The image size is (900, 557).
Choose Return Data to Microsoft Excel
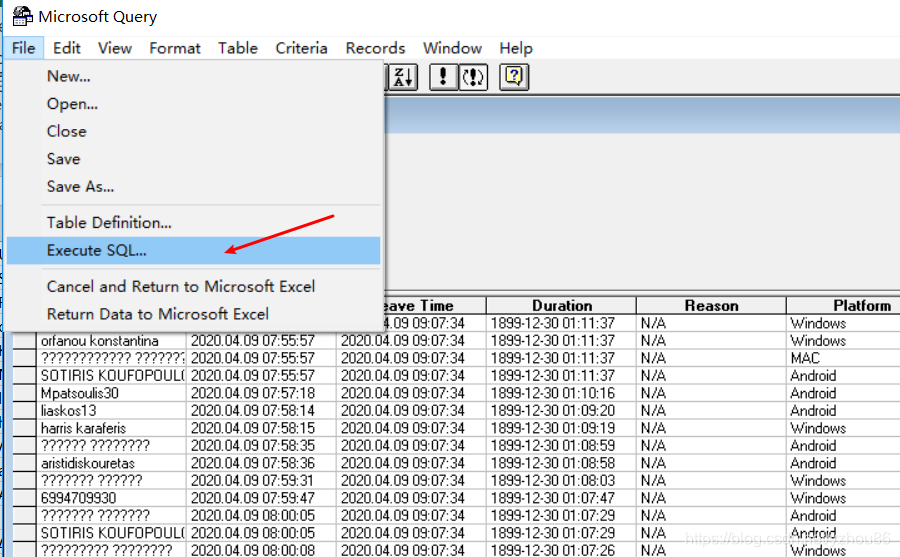(193, 314)
